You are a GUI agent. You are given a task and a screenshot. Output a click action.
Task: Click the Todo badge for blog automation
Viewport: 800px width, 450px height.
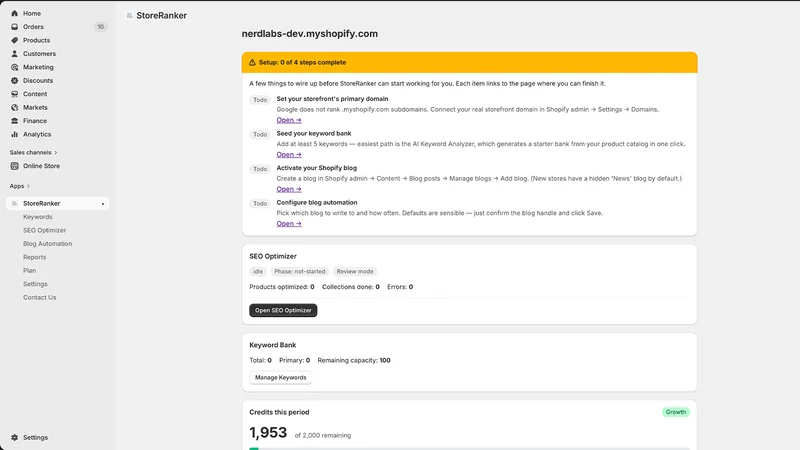pyautogui.click(x=260, y=204)
